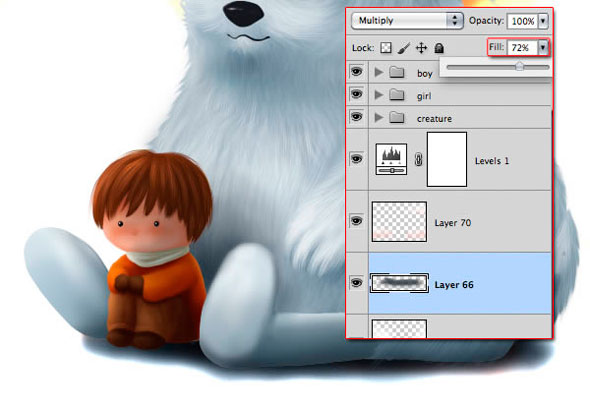The width and height of the screenshot is (590, 407).
Task: Select the creature group folder icon
Action: pyautogui.click(x=397, y=118)
